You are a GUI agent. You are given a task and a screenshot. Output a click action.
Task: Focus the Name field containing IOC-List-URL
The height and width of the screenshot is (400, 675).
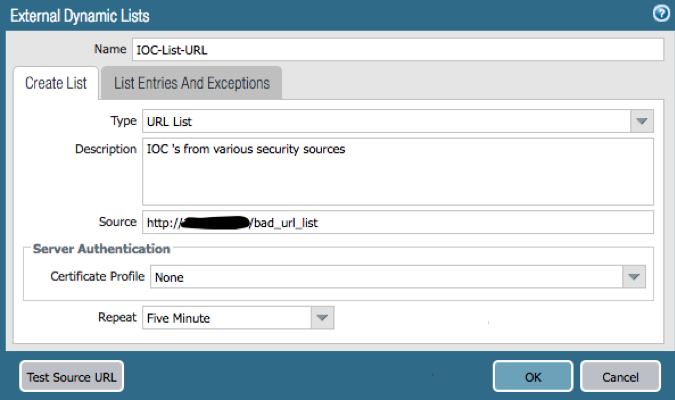(397, 50)
